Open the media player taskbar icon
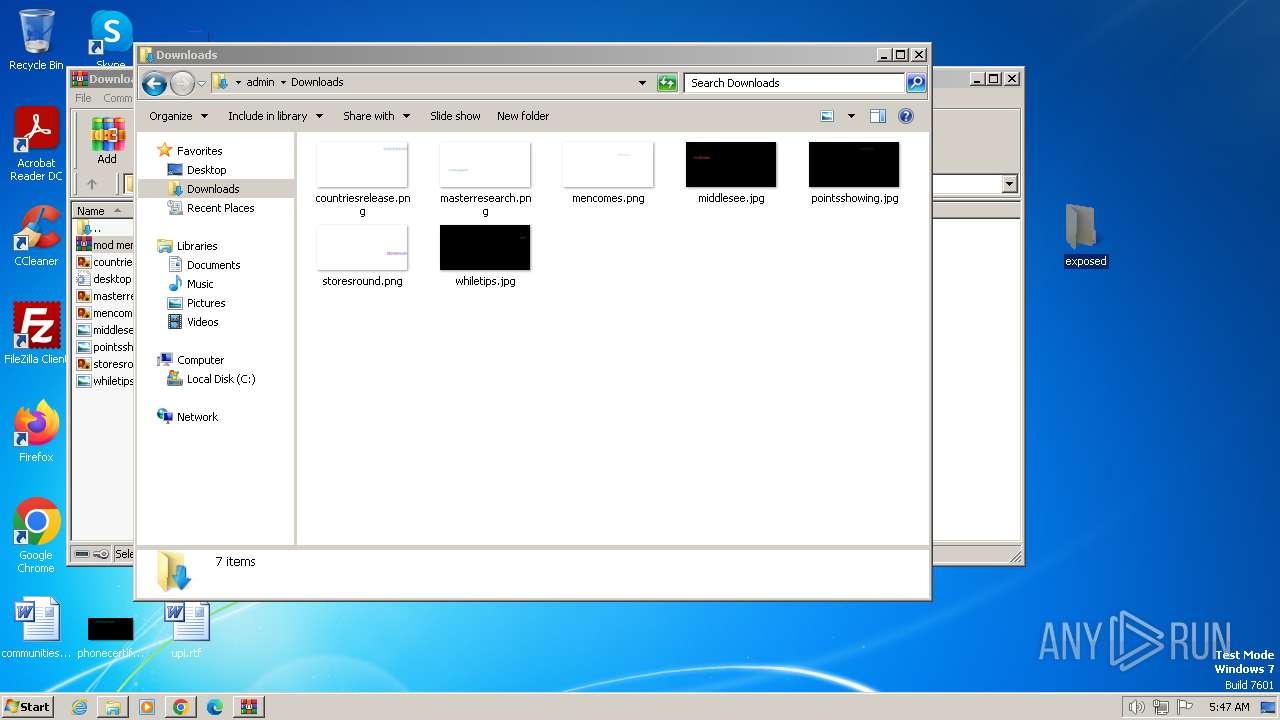The width and height of the screenshot is (1280, 720). click(147, 707)
